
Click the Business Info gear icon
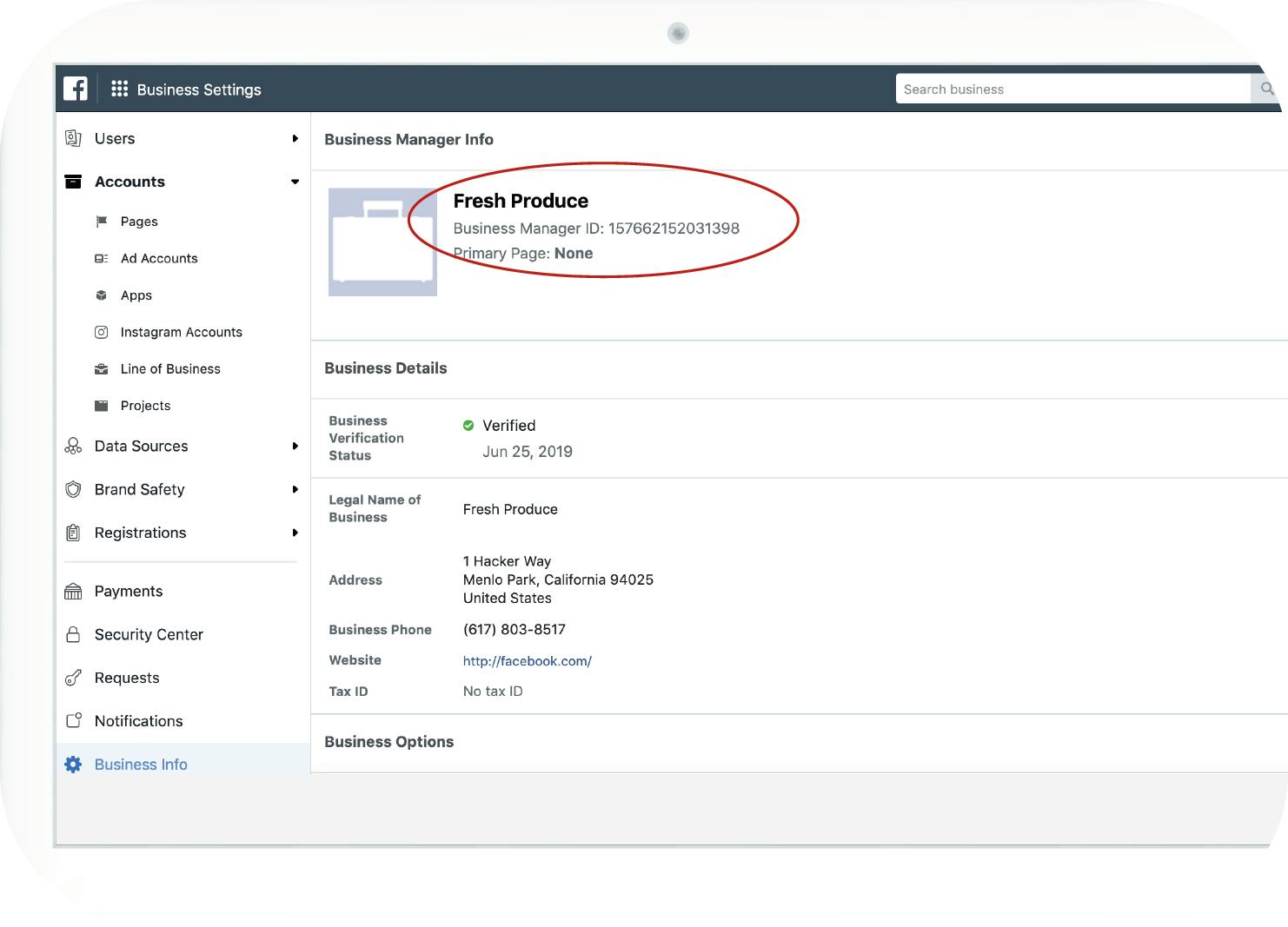tap(74, 765)
